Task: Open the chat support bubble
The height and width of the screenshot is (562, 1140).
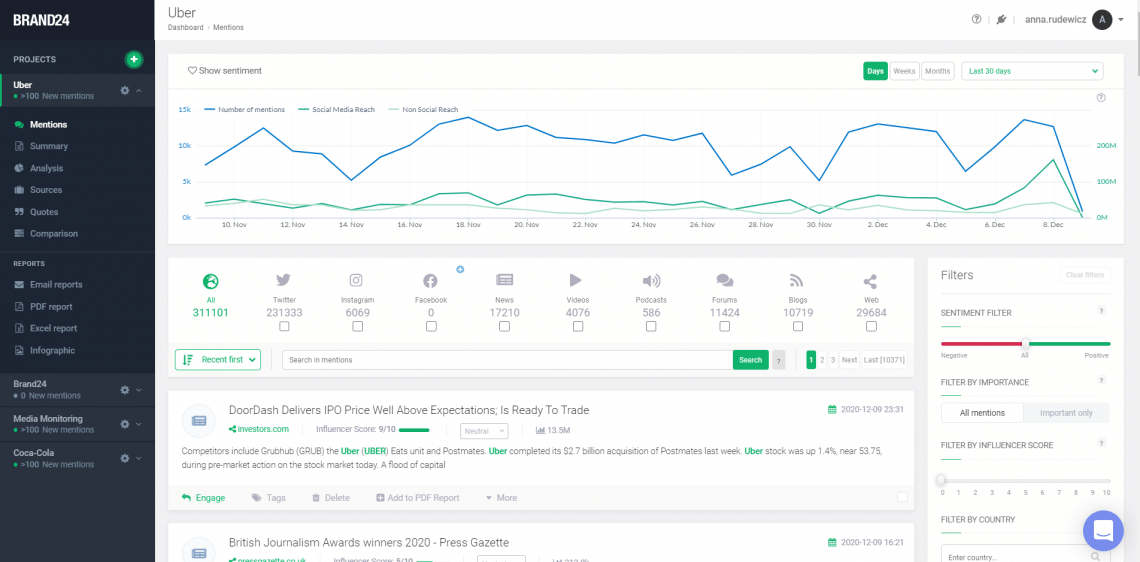Action: pyautogui.click(x=1103, y=530)
